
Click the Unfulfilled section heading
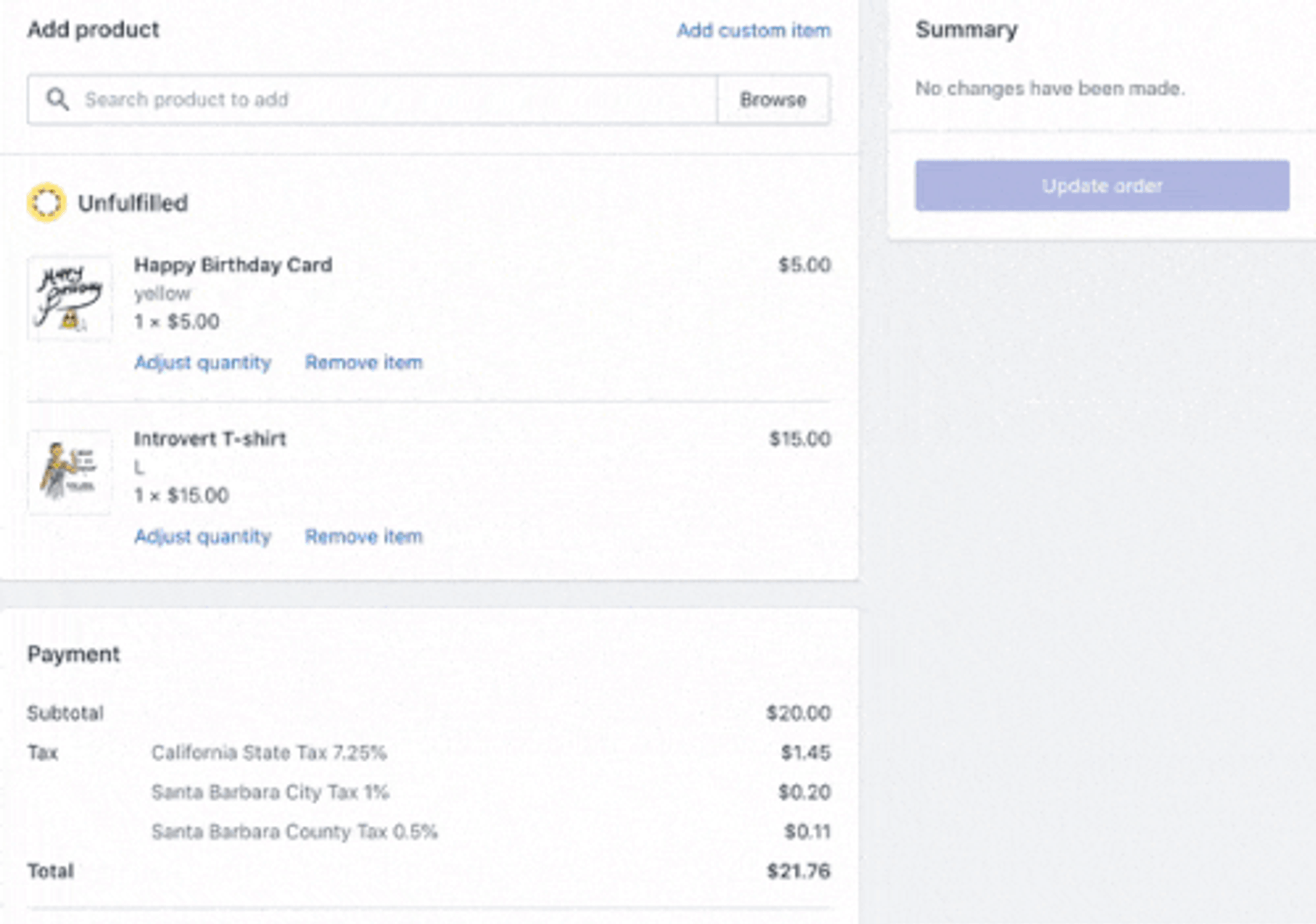(x=133, y=203)
